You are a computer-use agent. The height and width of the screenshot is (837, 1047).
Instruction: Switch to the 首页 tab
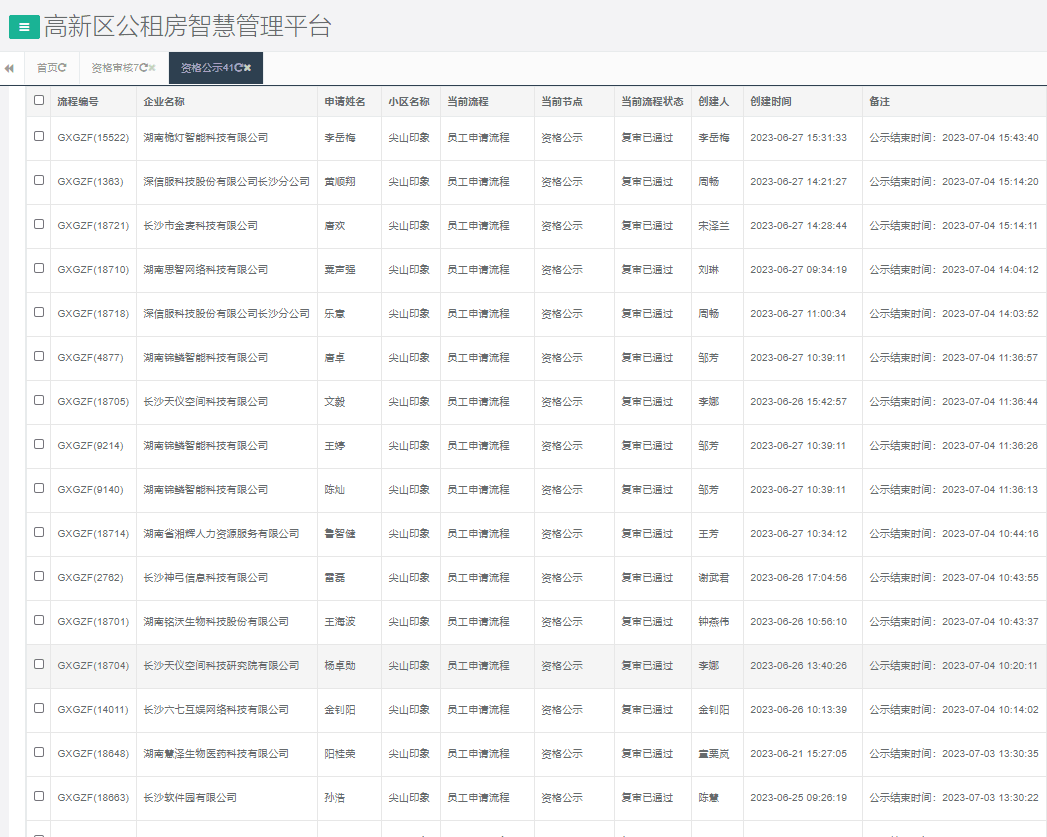[46, 68]
